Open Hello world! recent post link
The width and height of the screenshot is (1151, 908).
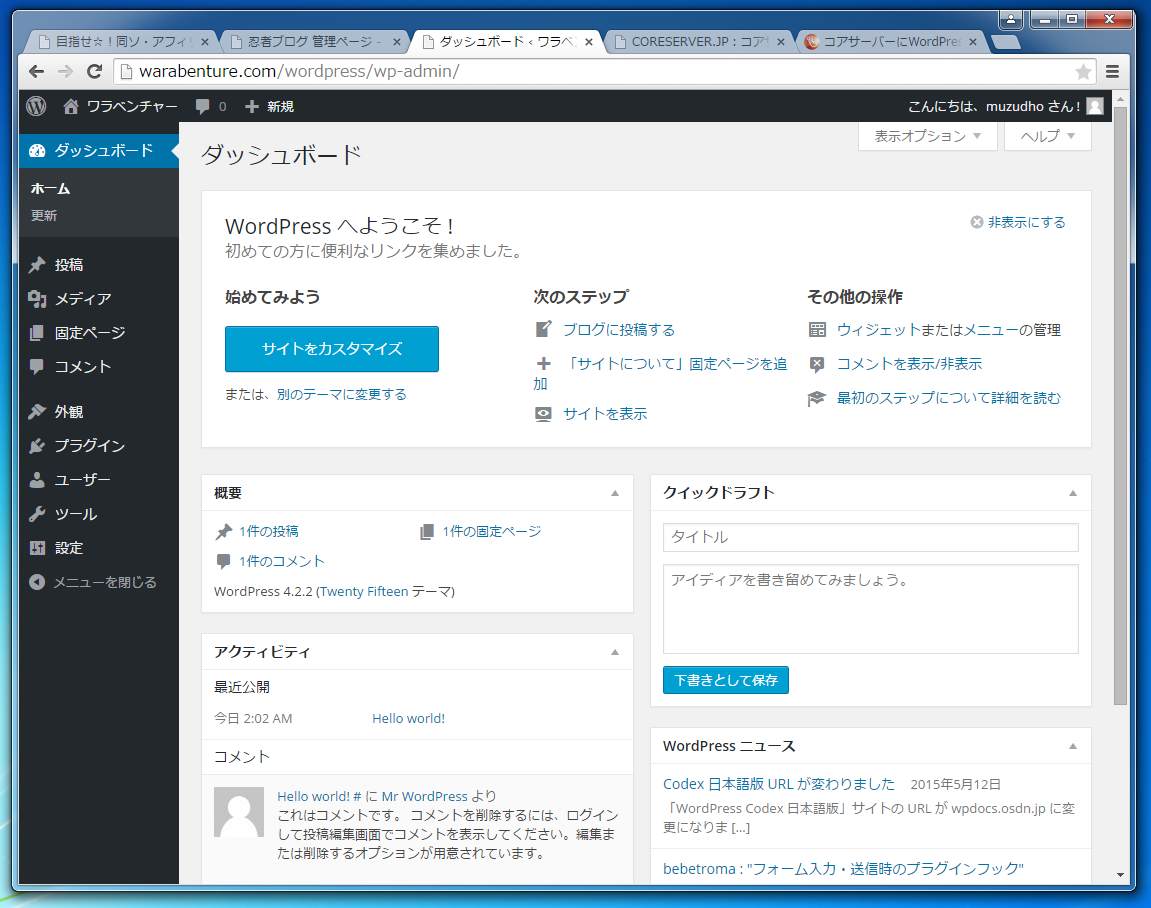point(408,719)
